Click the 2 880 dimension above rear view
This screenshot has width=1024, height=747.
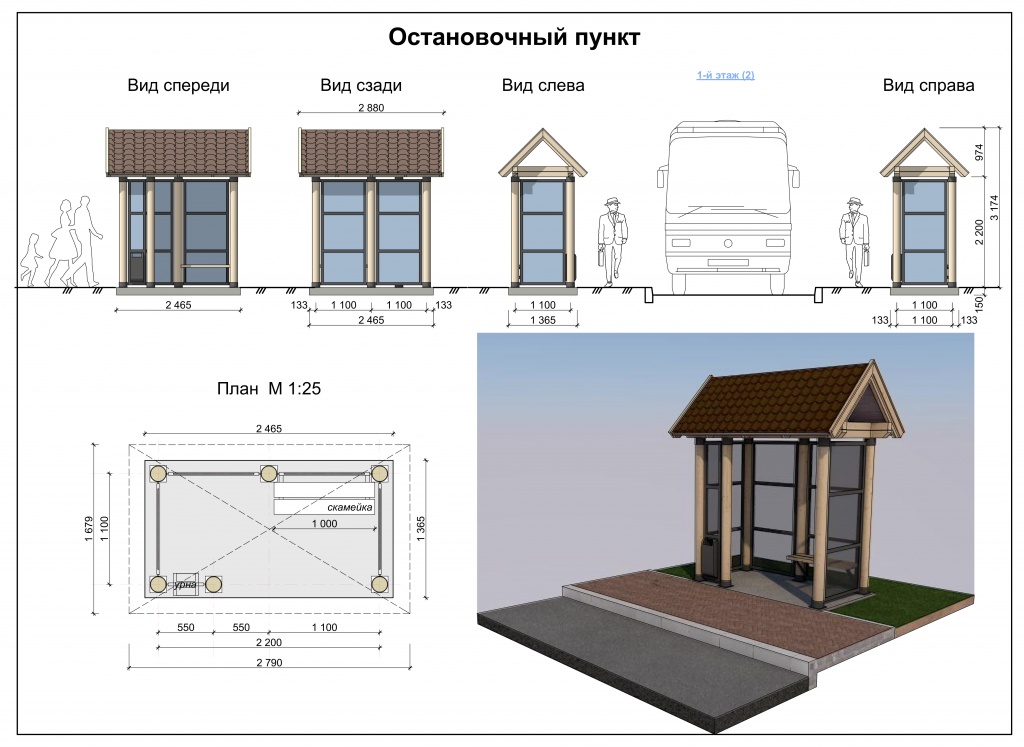tap(371, 107)
